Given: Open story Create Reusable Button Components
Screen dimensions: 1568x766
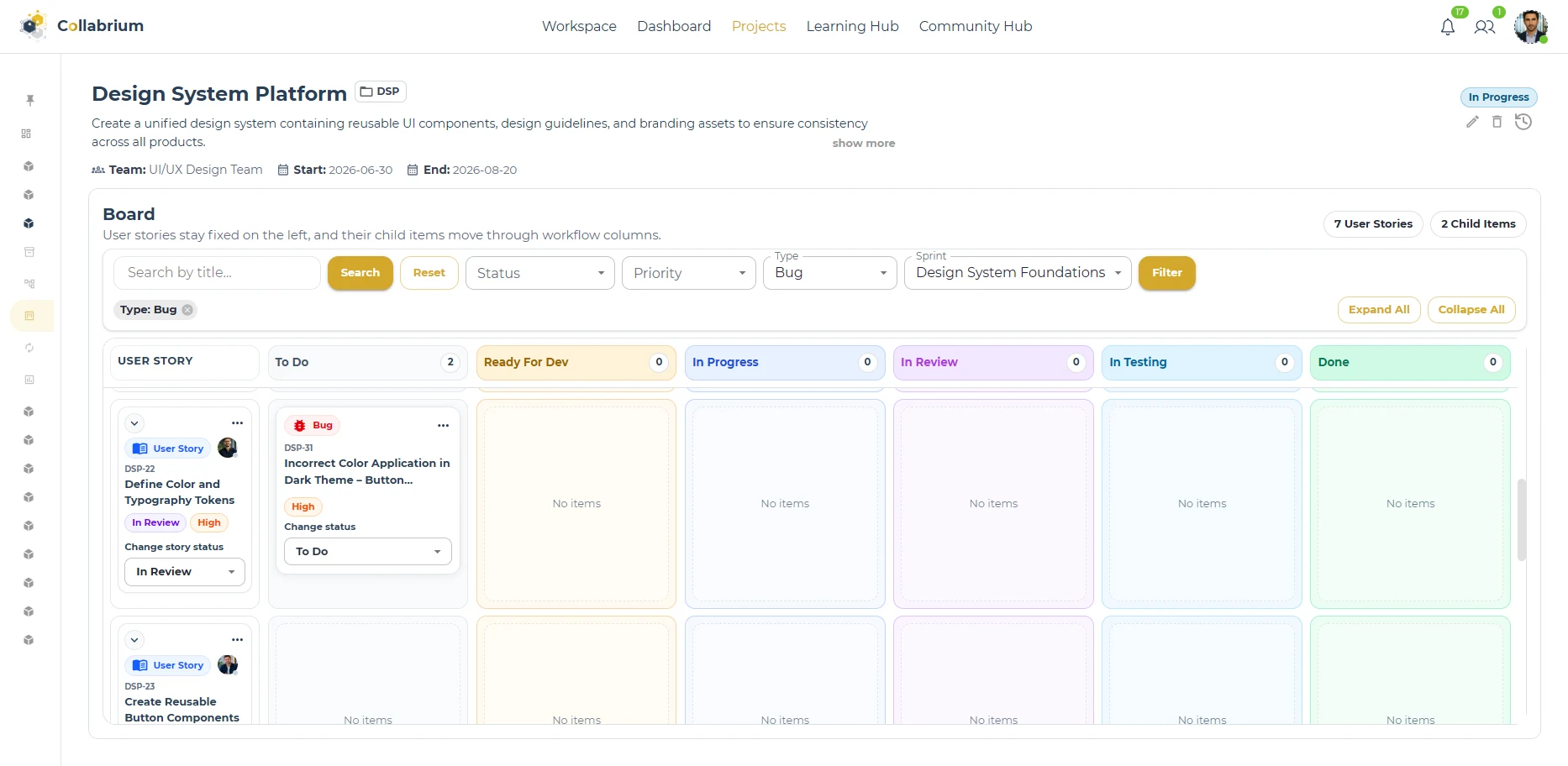Looking at the screenshot, I should click(182, 710).
